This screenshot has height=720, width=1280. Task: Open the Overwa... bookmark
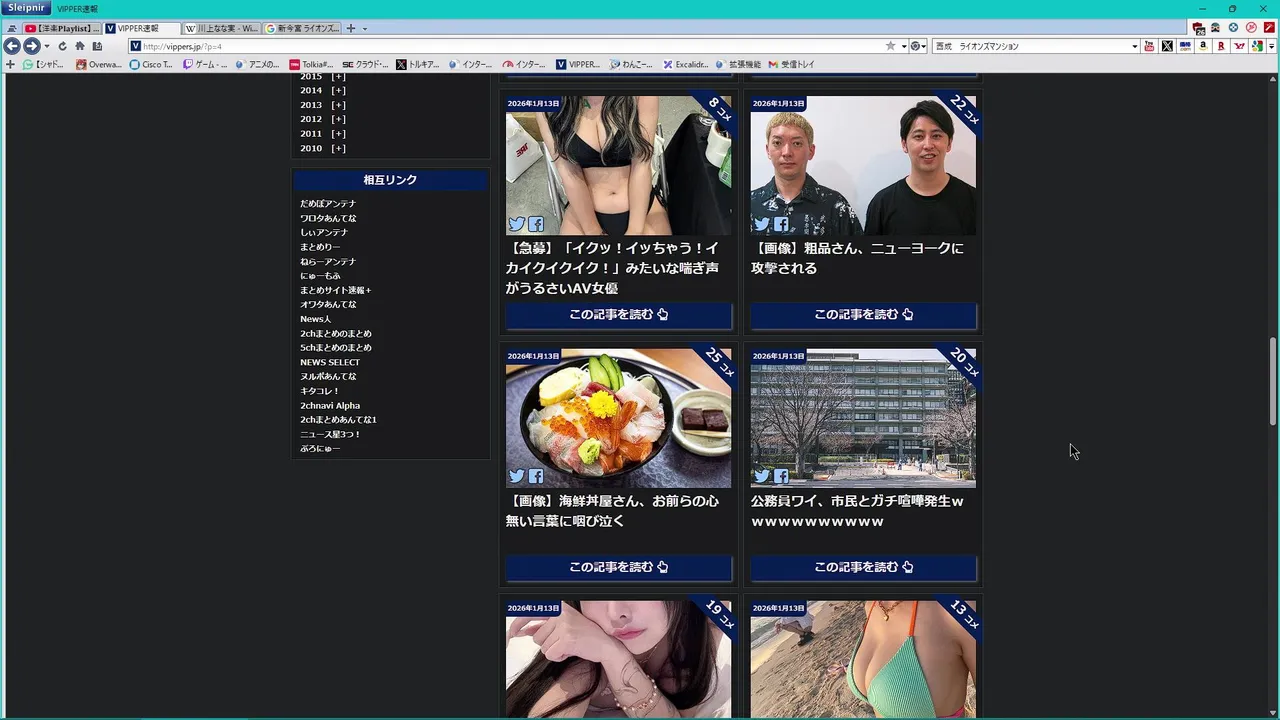coord(99,64)
